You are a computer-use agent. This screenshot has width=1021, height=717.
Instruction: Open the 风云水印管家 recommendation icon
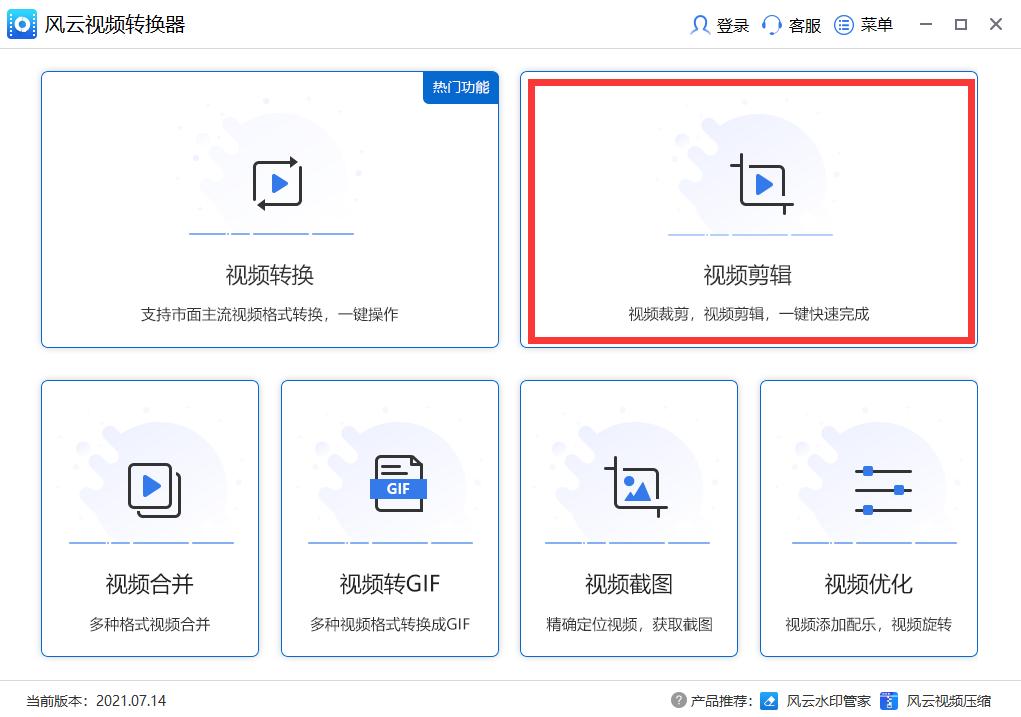coord(768,700)
